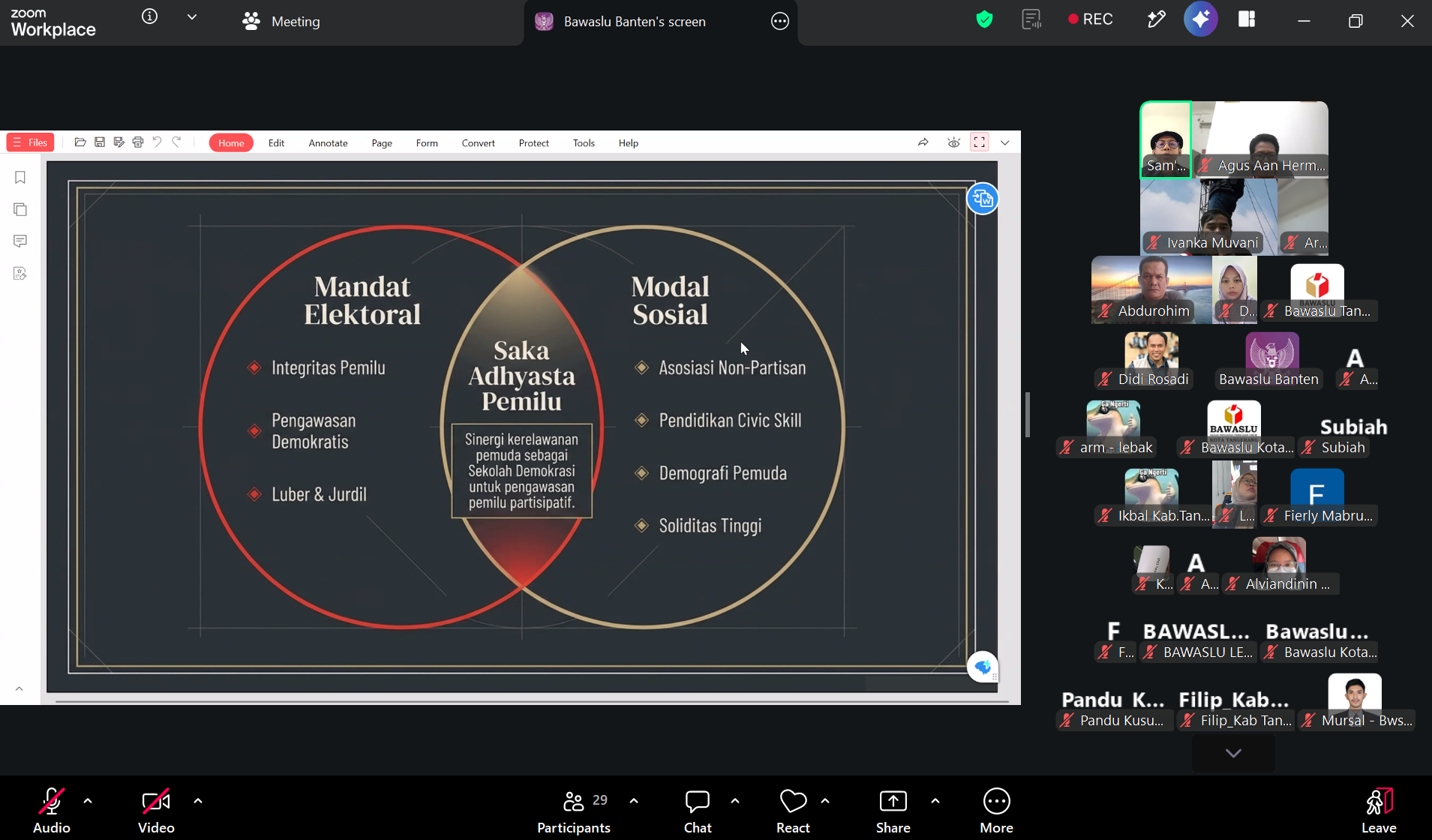Expand the dropdown beside meeting info

pos(192,16)
